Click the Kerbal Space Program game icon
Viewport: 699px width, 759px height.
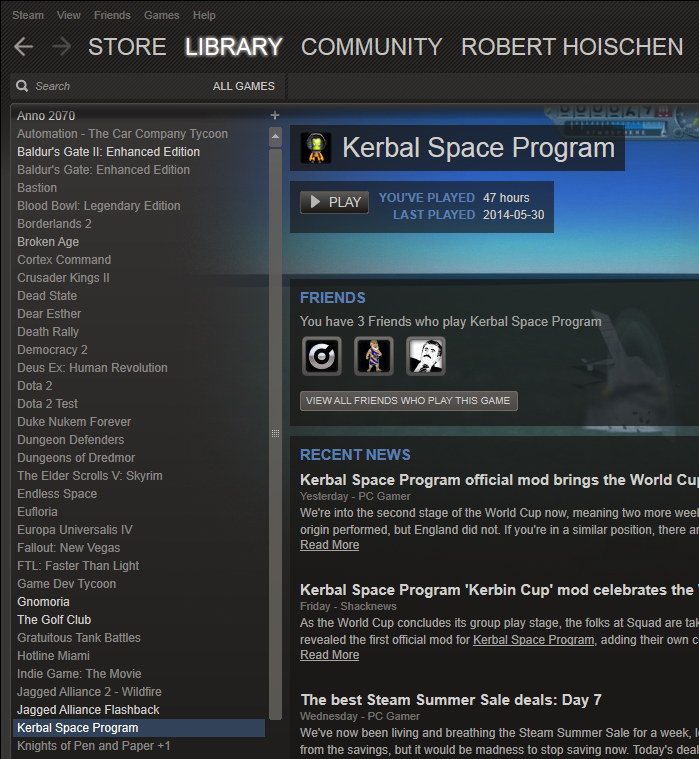click(x=316, y=148)
